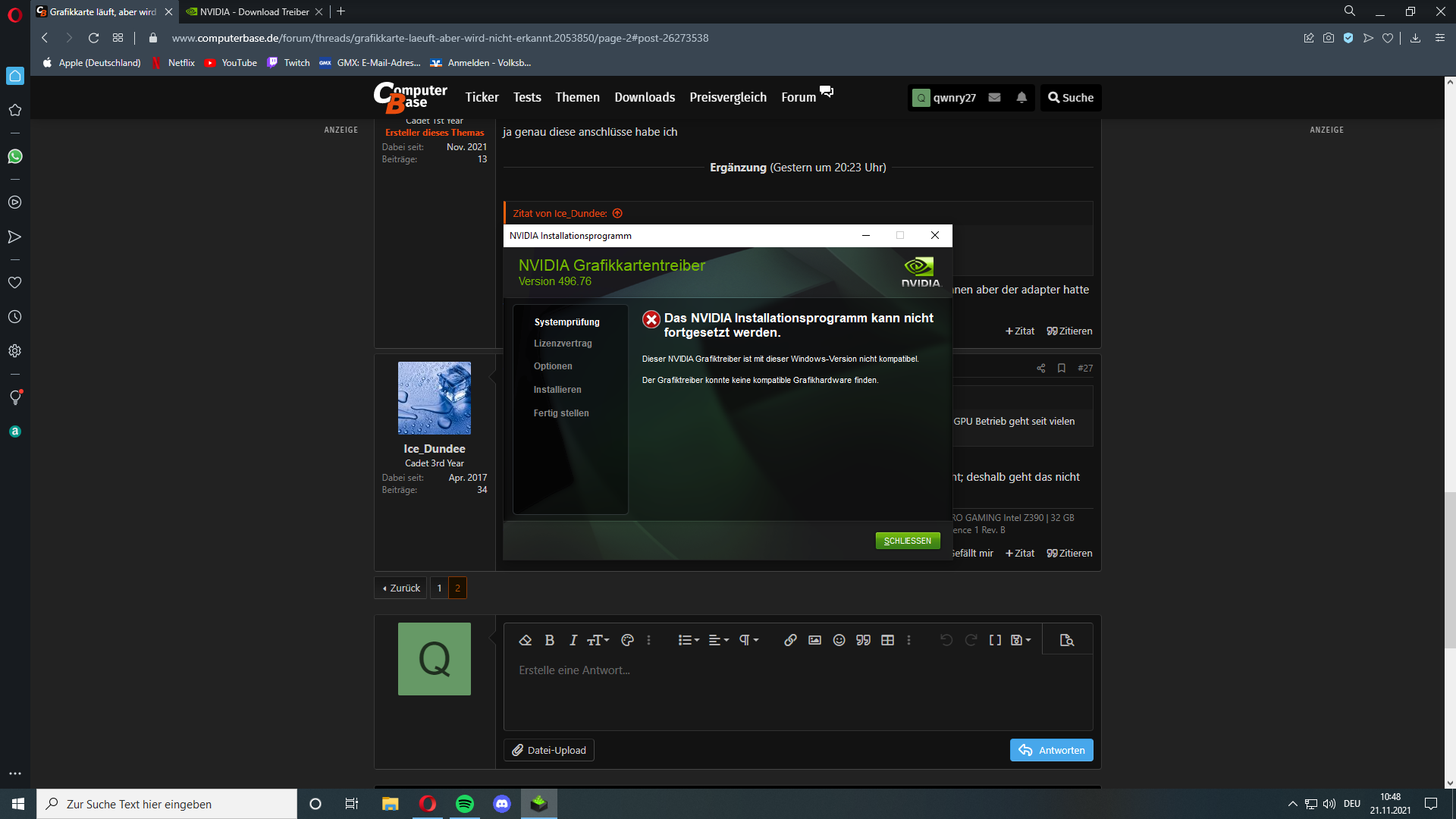Image resolution: width=1456 pixels, height=819 pixels.
Task: Open the text alignment dropdown
Action: [x=718, y=640]
